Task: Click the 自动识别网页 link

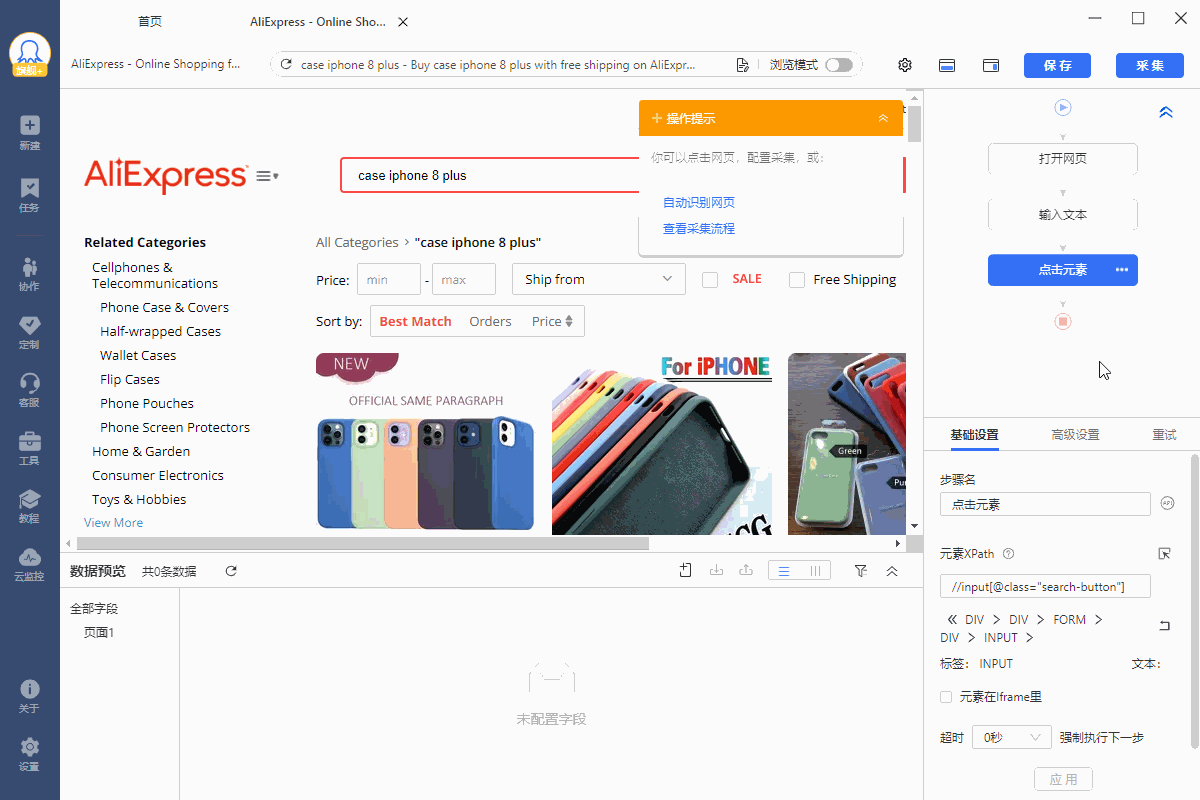Action: click(x=699, y=202)
